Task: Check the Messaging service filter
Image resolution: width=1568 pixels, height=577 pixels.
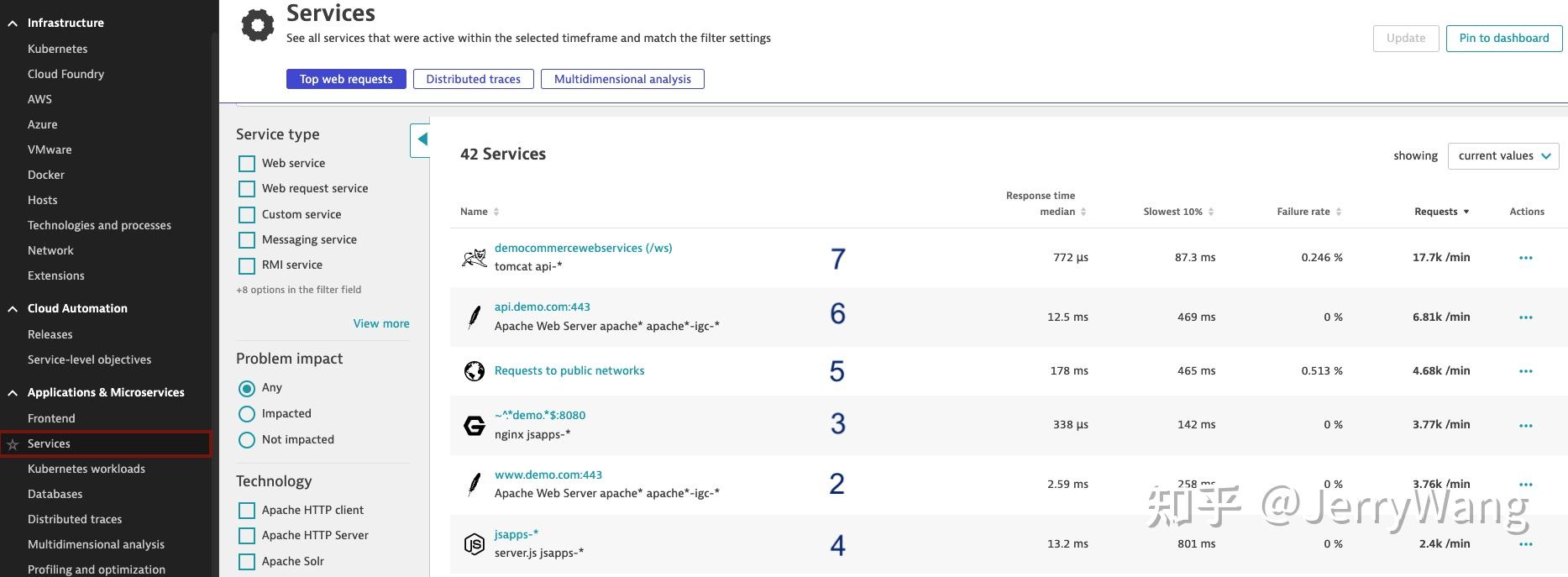Action: (x=247, y=240)
